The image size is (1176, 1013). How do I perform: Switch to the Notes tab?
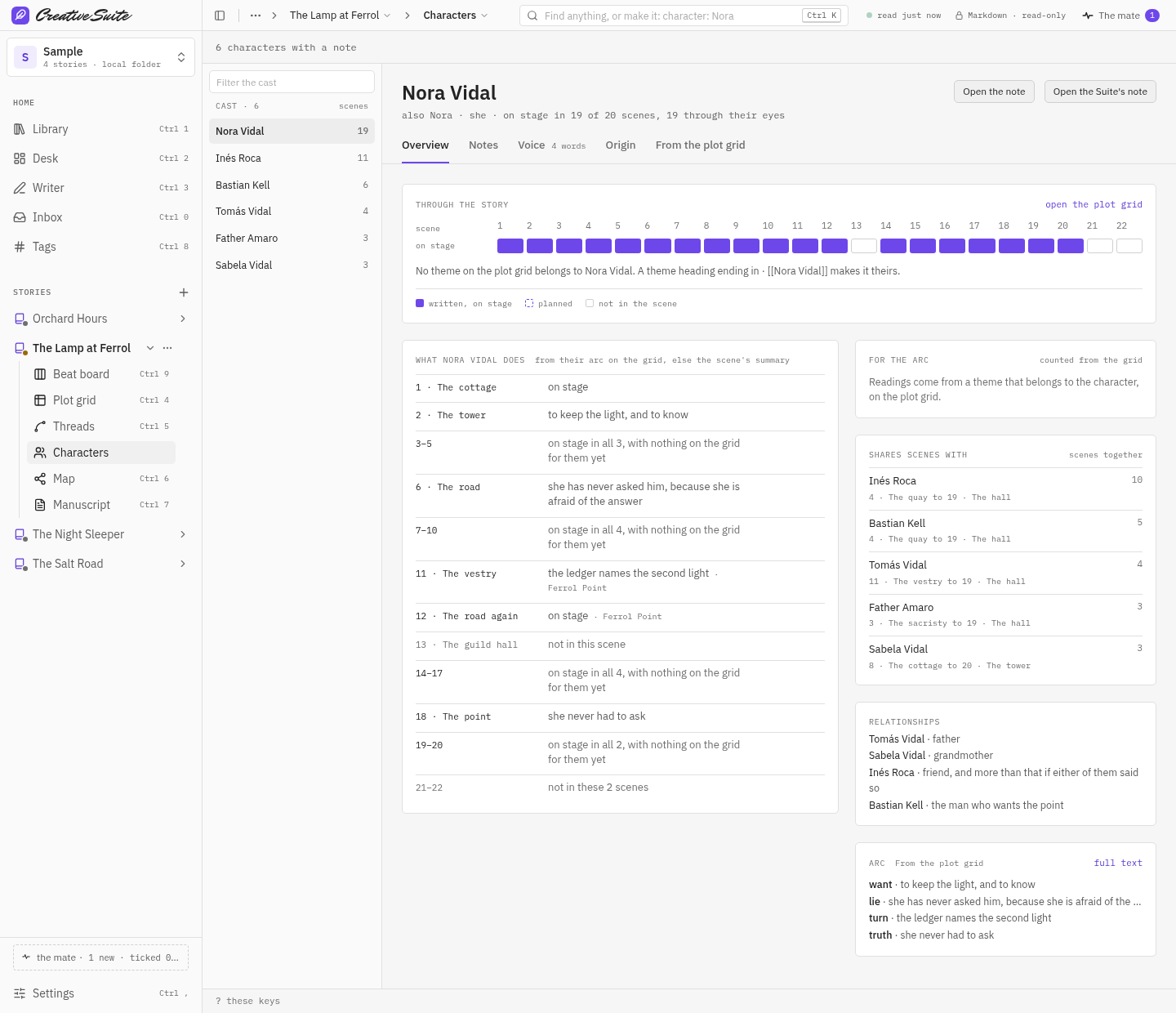pos(483,145)
